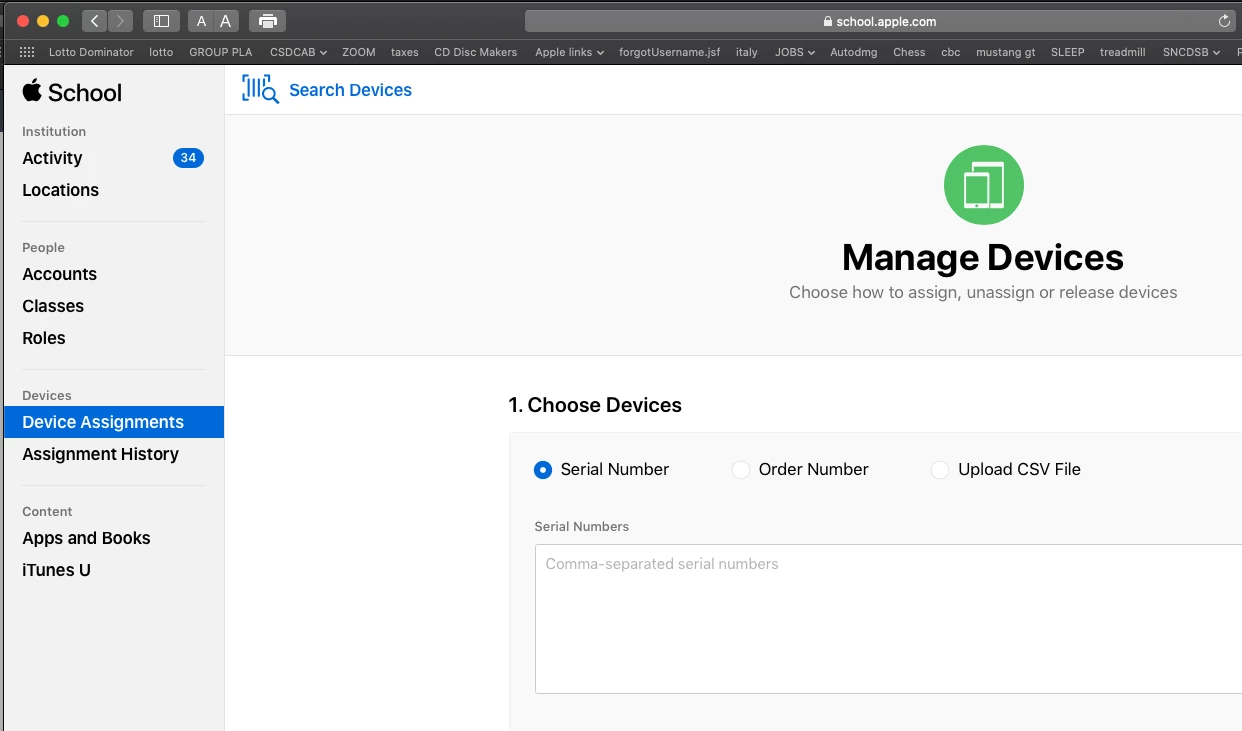
Task: Open Locations in the sidebar
Action: click(60, 190)
